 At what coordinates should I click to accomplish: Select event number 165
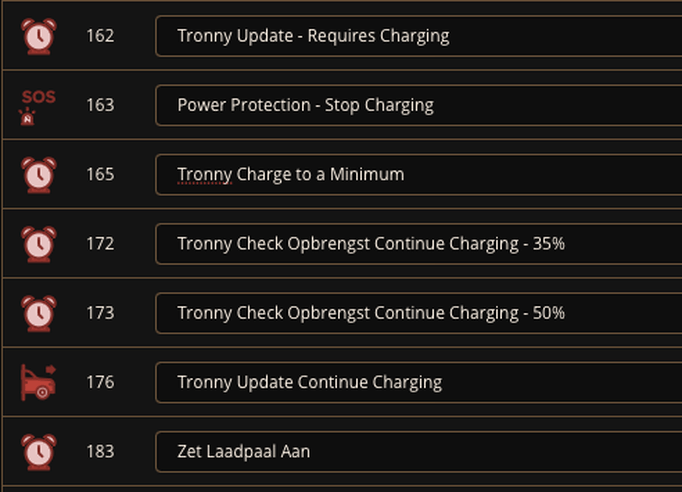pyautogui.click(x=100, y=174)
